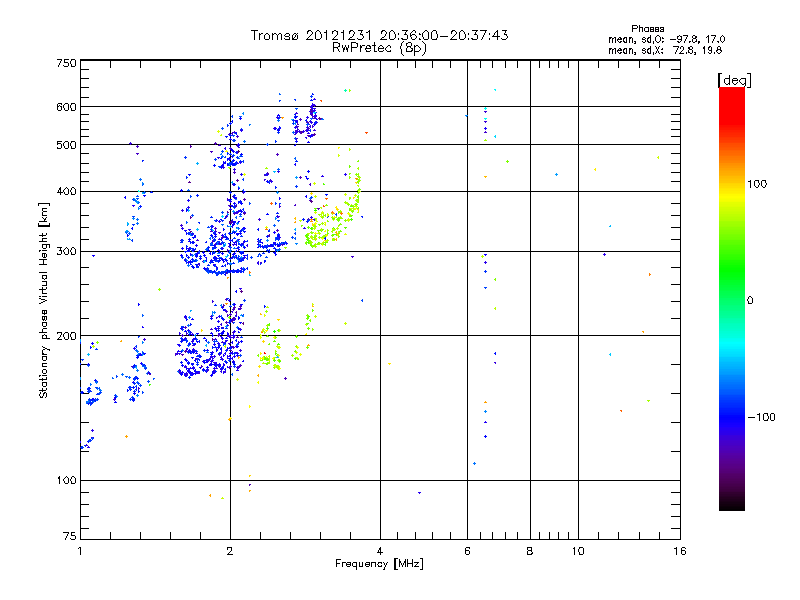Click the '500' height axis label

67,145
